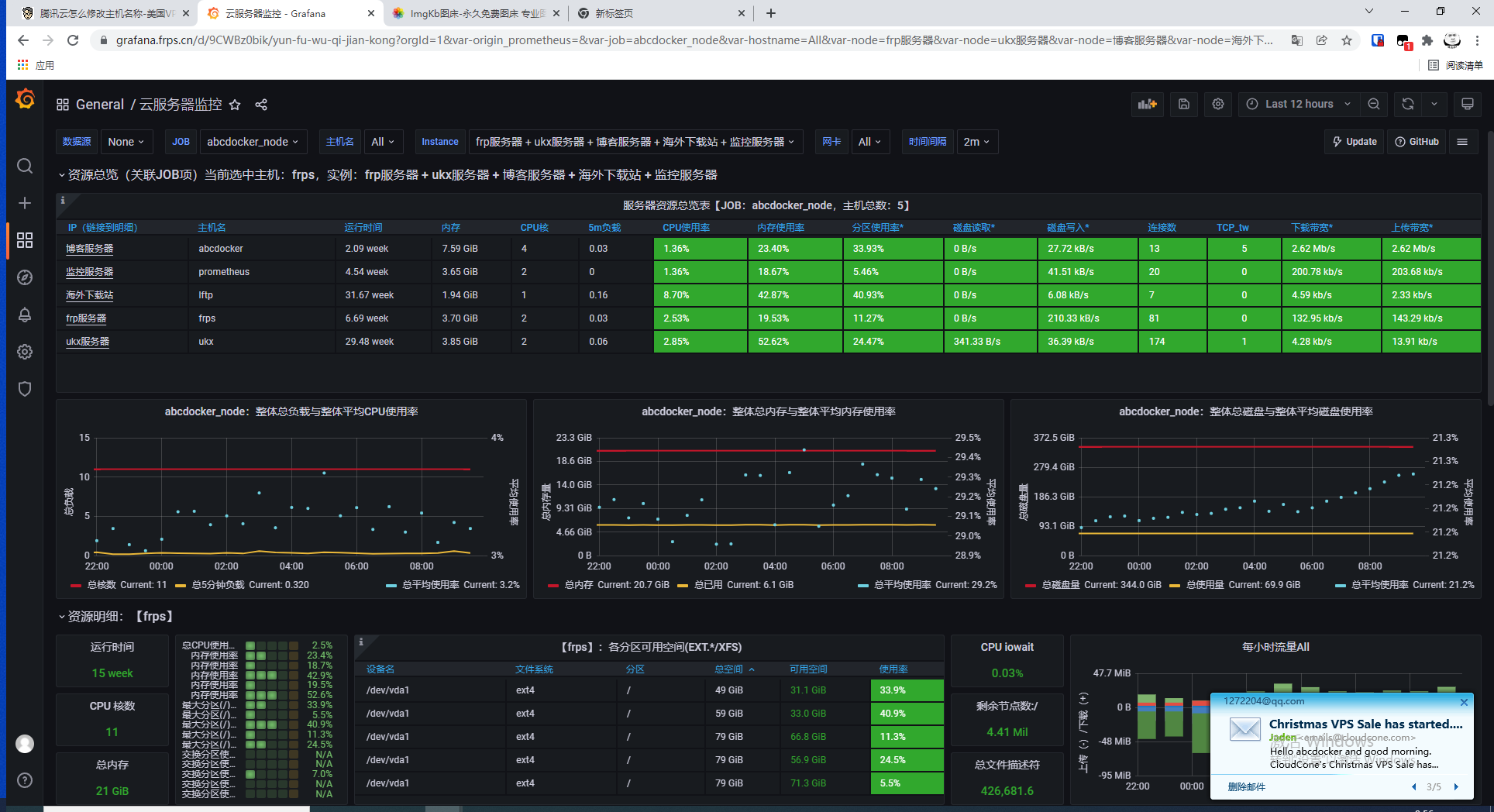Sort table by CPU使用率 column
1494x812 pixels.
(x=686, y=228)
